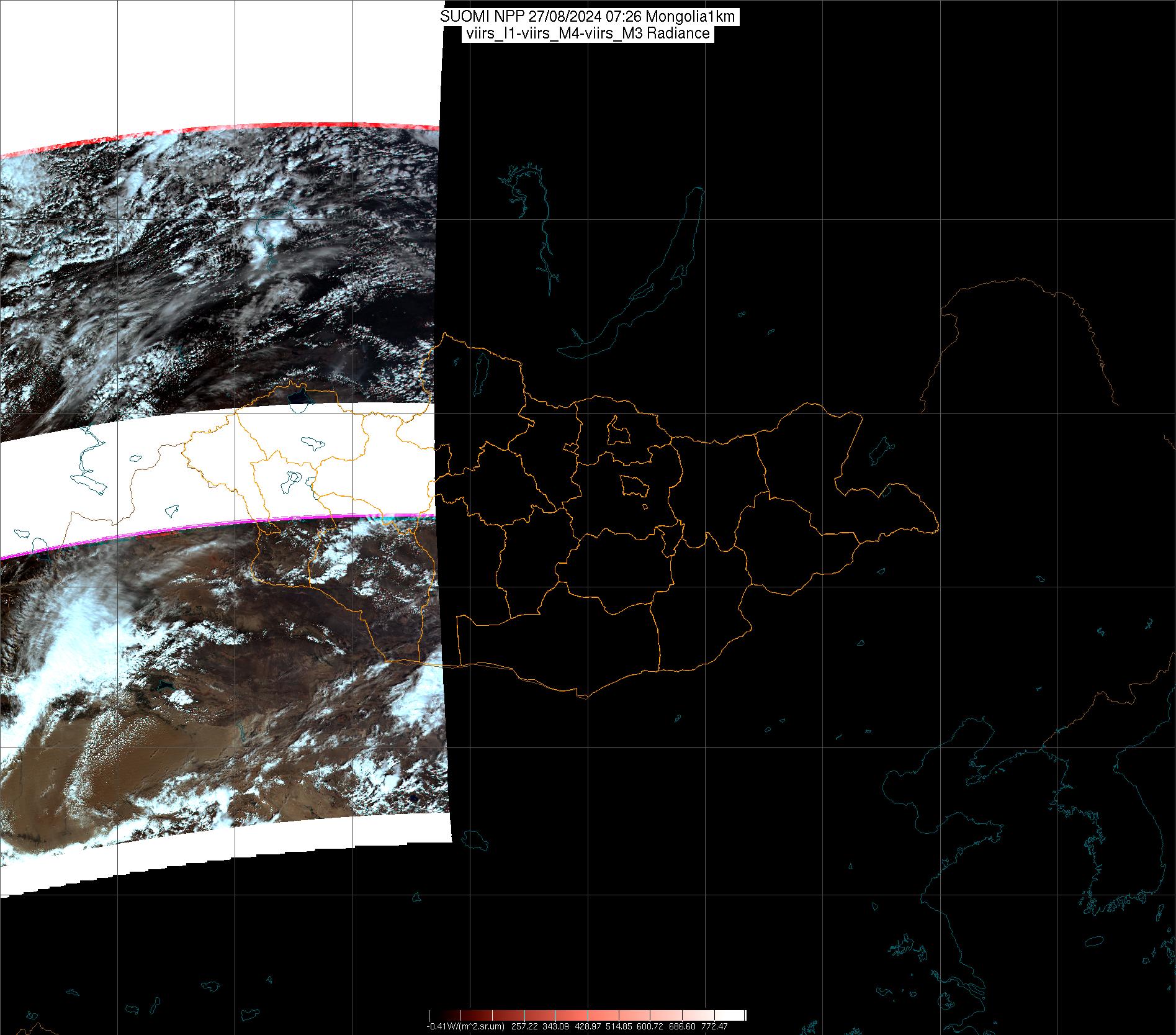The image size is (1176, 1035).
Task: Click the magenta scan line across the swath
Action: [186, 532]
